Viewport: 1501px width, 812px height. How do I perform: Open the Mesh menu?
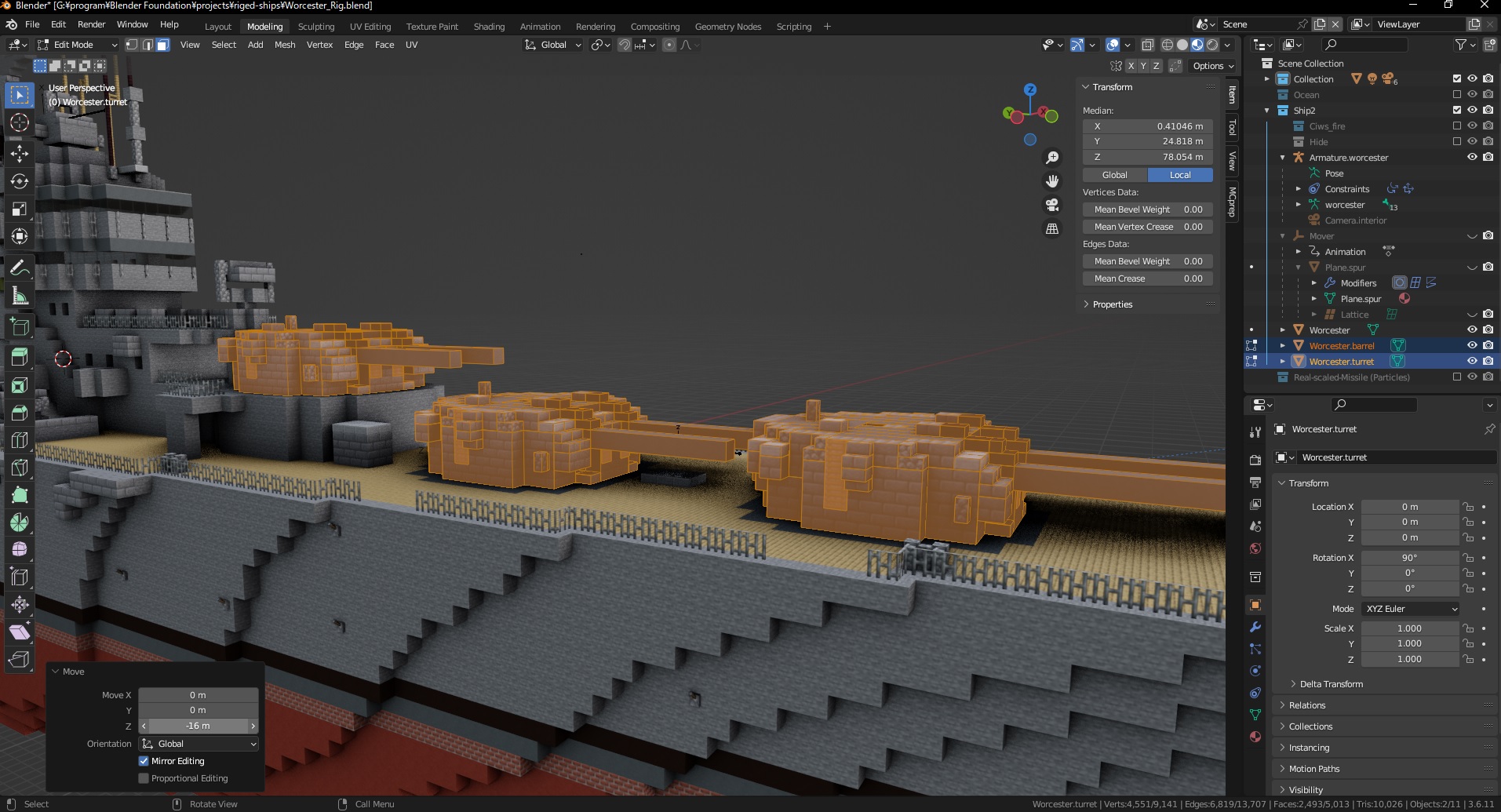coord(285,45)
